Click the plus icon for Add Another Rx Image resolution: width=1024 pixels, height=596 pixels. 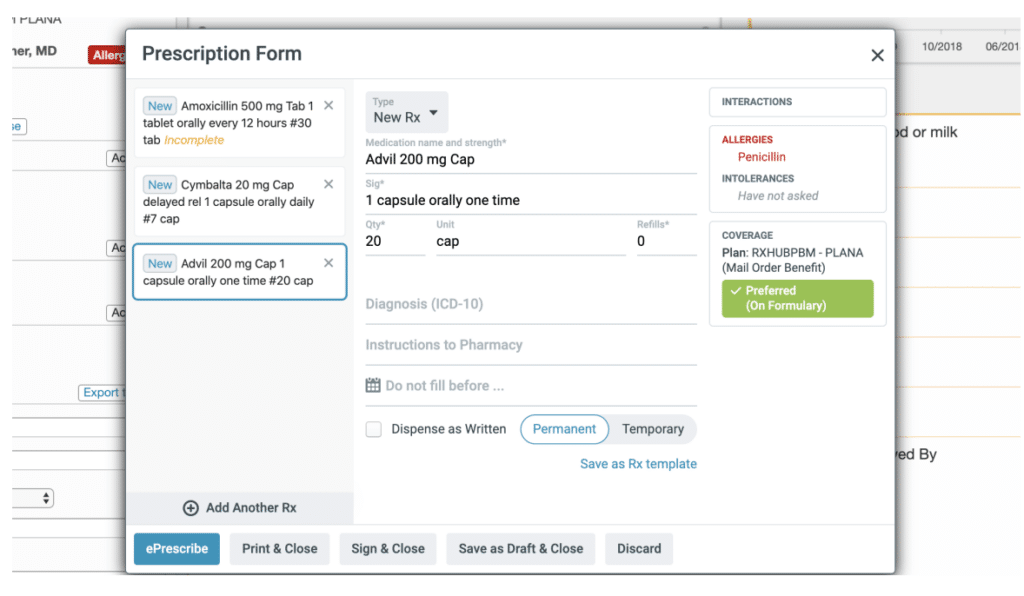tap(191, 508)
